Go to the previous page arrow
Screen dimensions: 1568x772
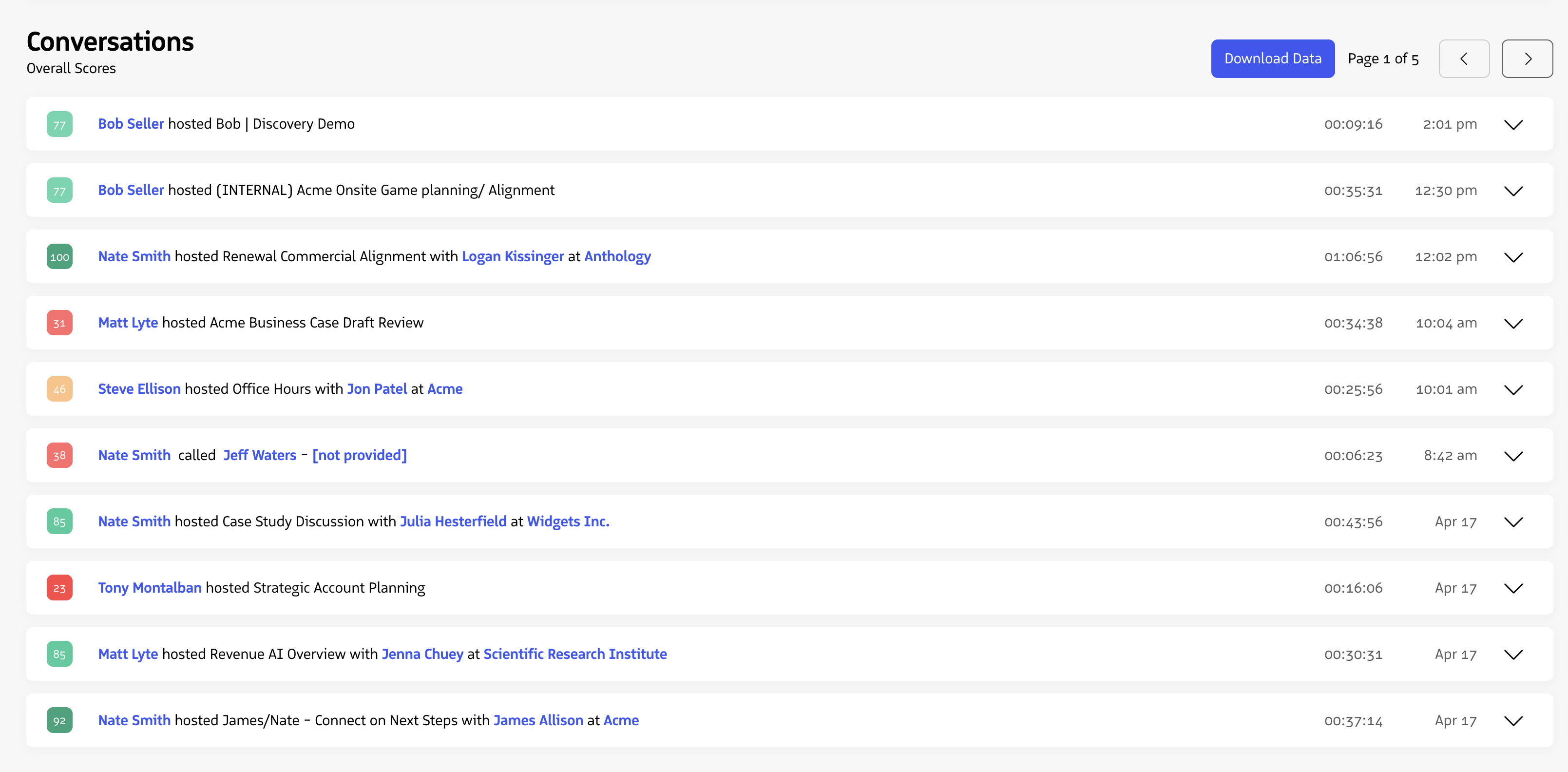tap(1463, 58)
